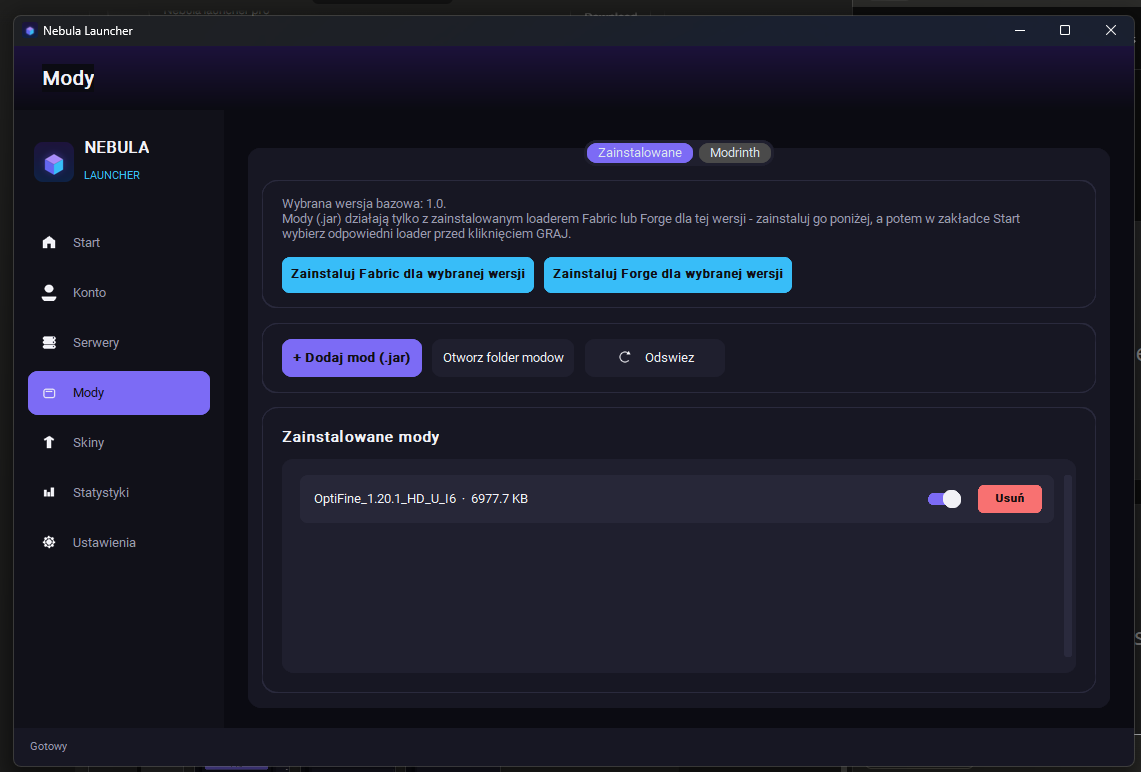Refresh list with Odswiez button text
The width and height of the screenshot is (1141, 772).
[669, 358]
